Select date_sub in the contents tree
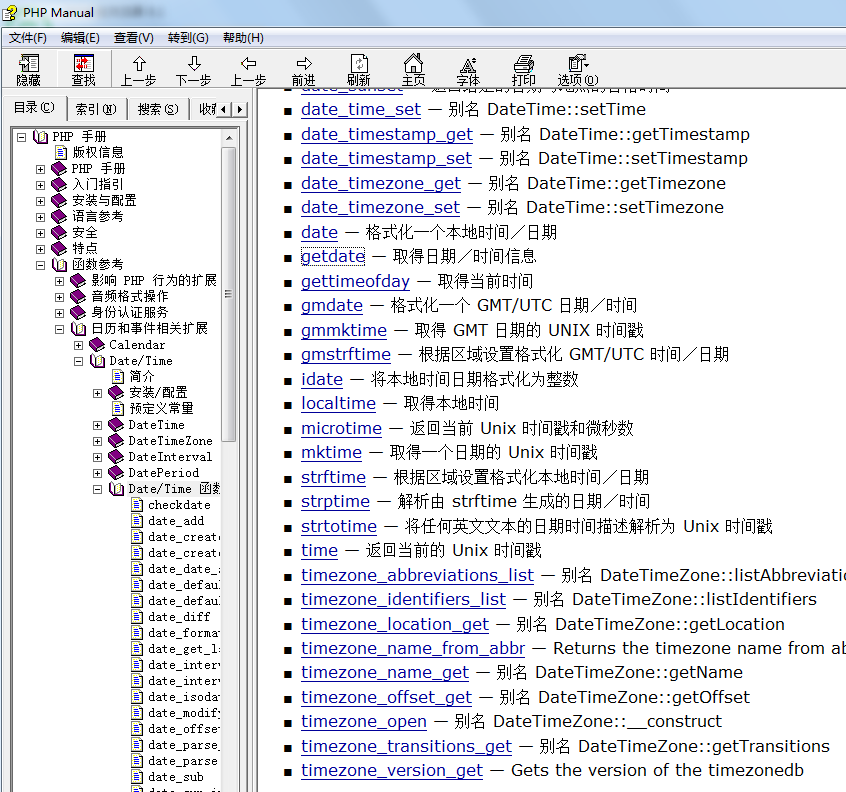Screen dimensions: 846x792 tap(176, 777)
